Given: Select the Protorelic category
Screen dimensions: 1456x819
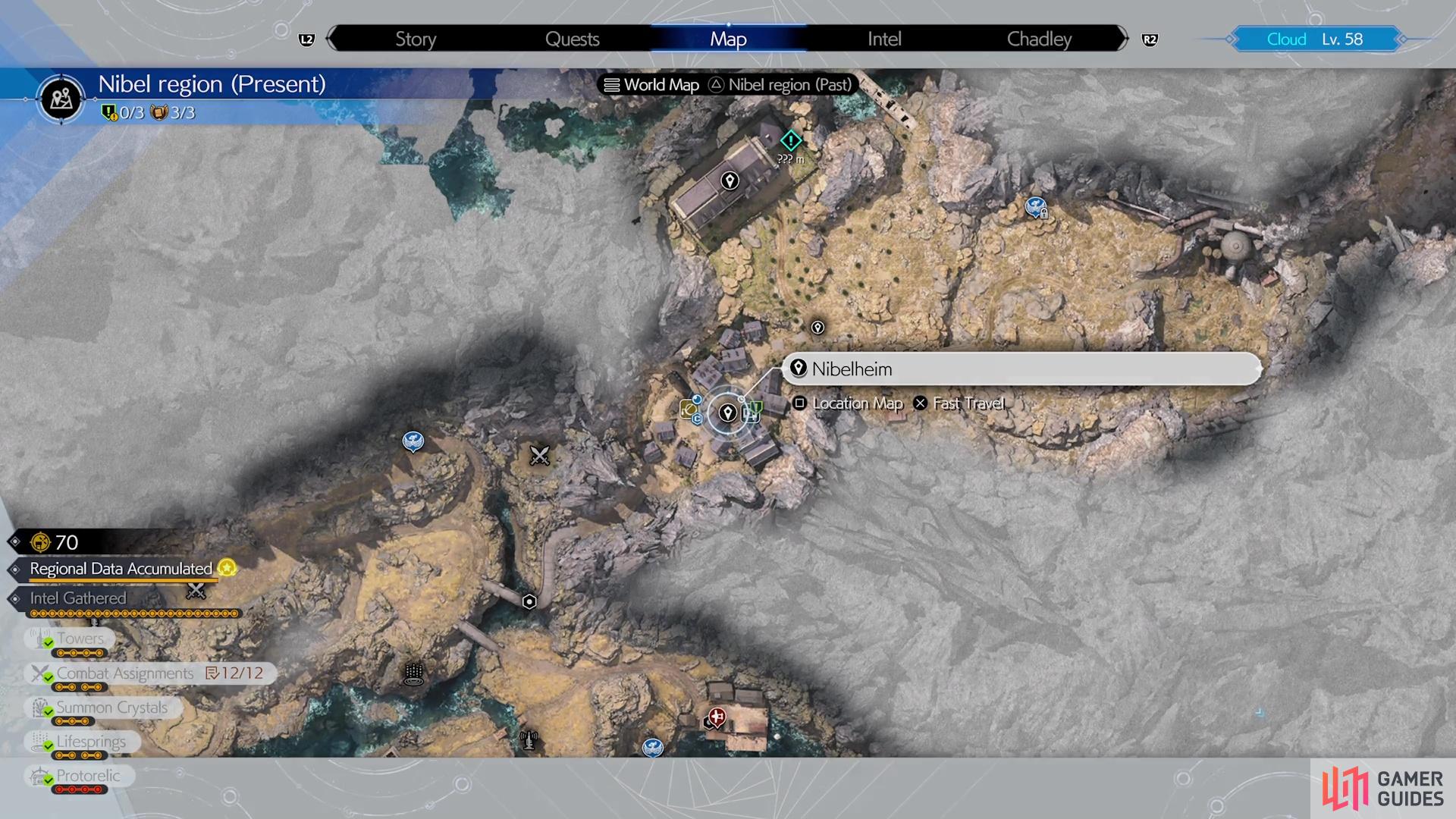Looking at the screenshot, I should [x=80, y=776].
